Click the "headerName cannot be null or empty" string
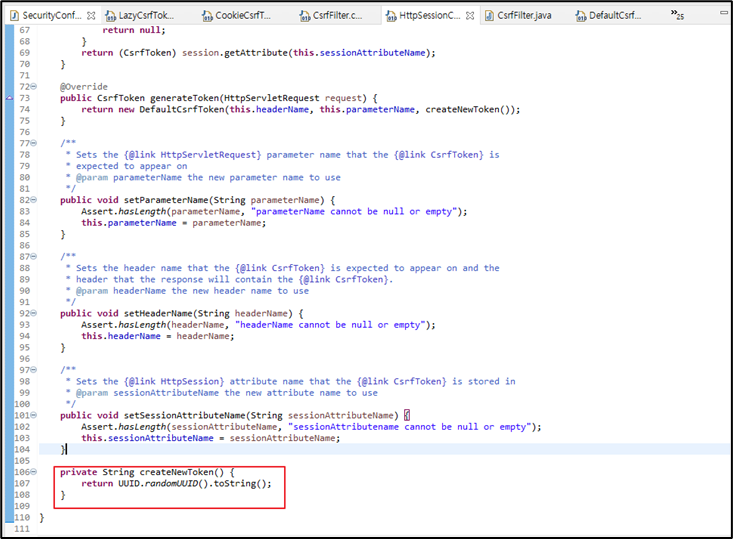 [x=330, y=325]
